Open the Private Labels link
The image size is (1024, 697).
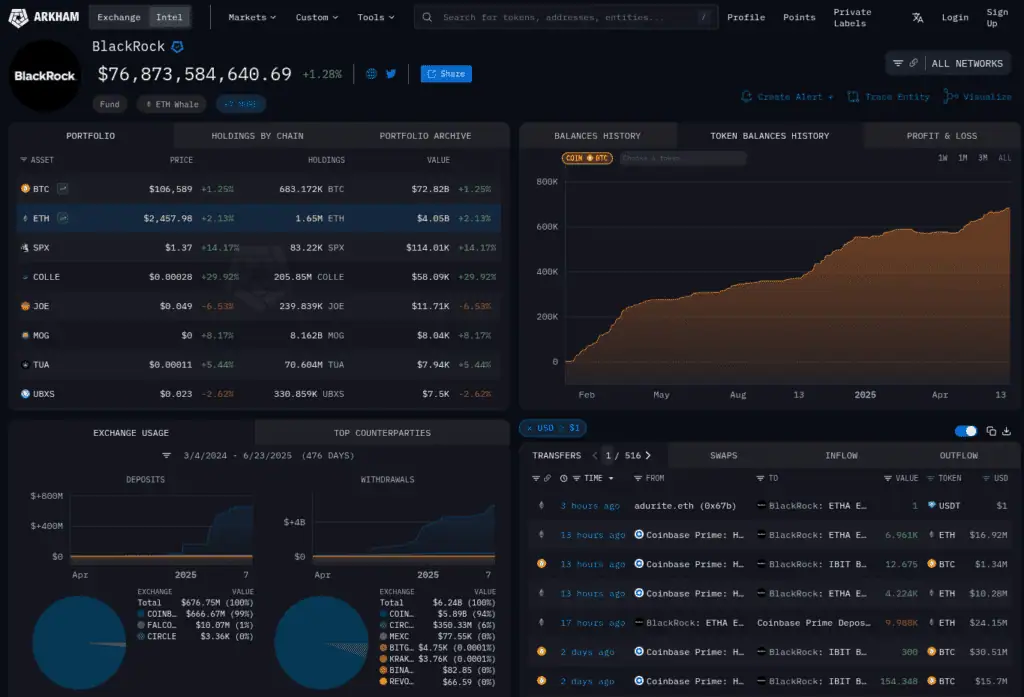click(x=852, y=18)
